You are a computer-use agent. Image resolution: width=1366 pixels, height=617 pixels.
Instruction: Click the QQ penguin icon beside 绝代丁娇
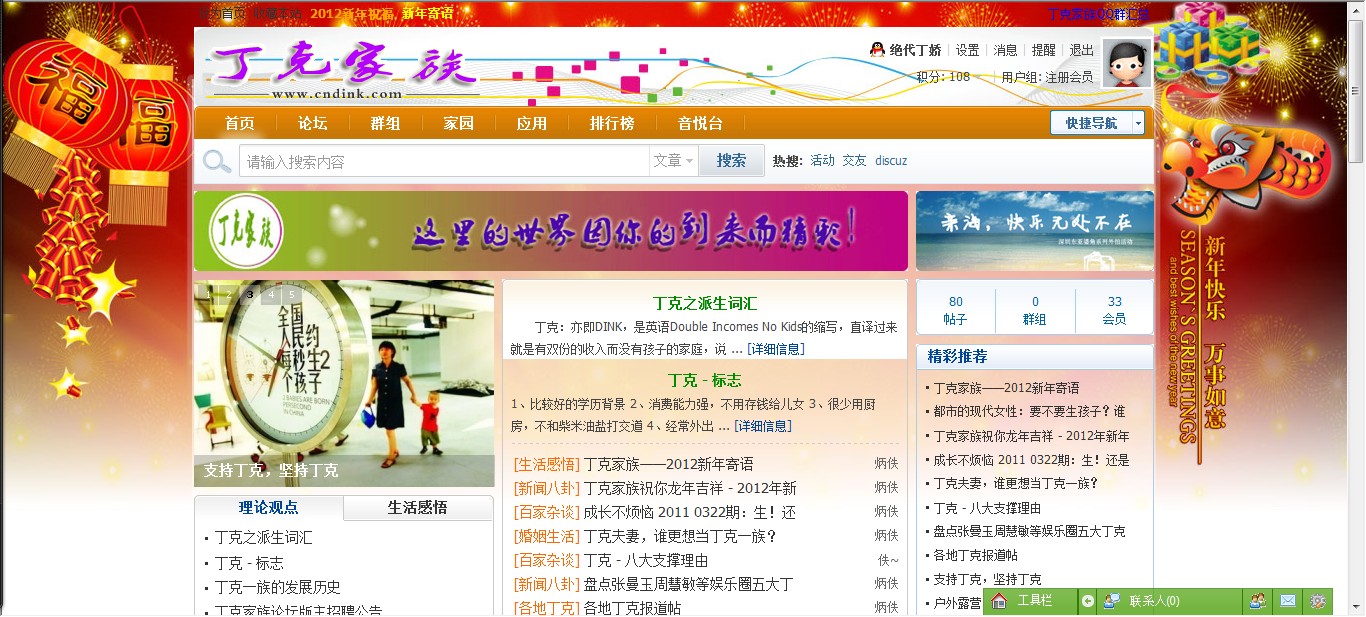tap(877, 49)
